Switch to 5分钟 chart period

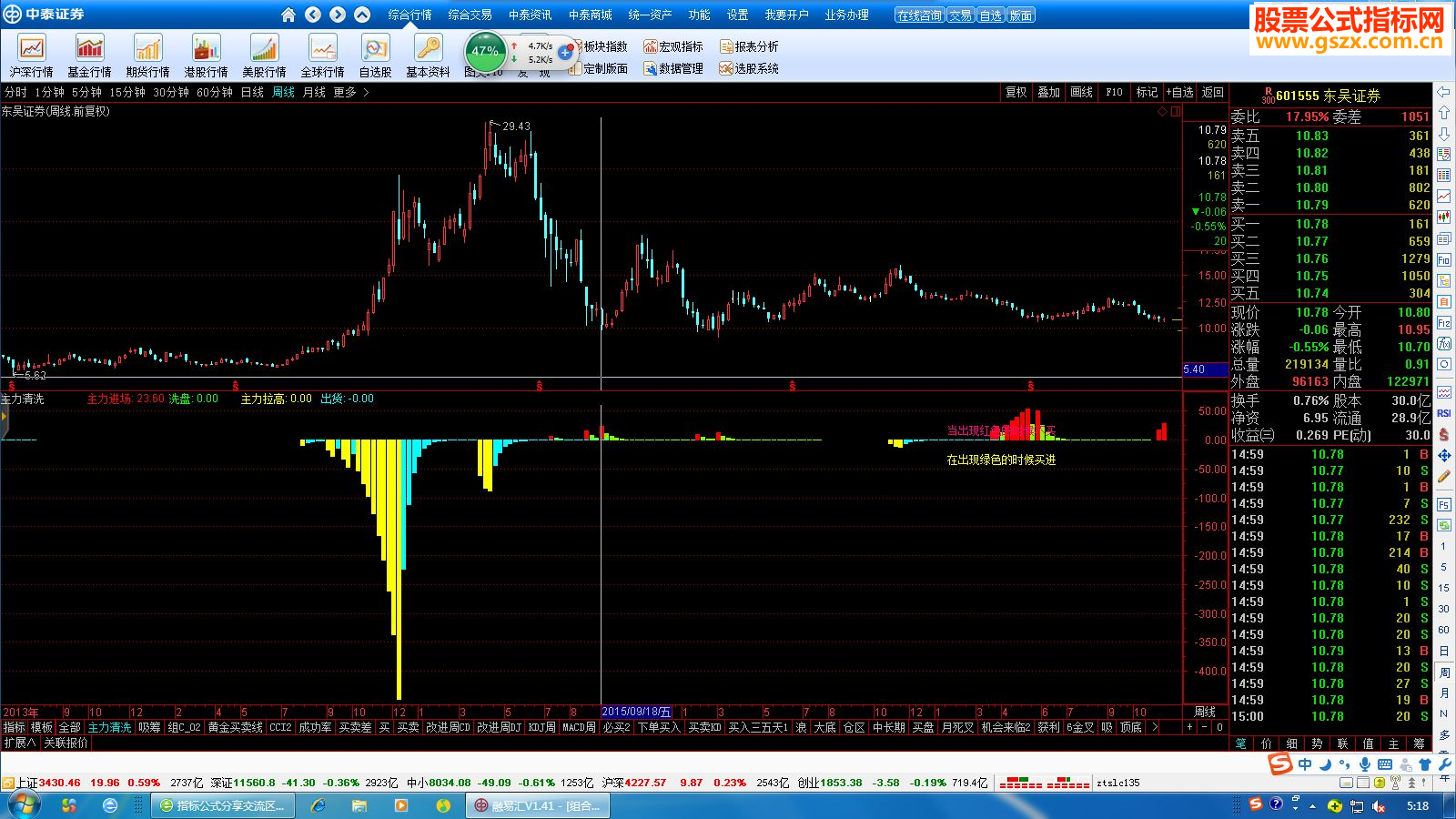(86, 92)
